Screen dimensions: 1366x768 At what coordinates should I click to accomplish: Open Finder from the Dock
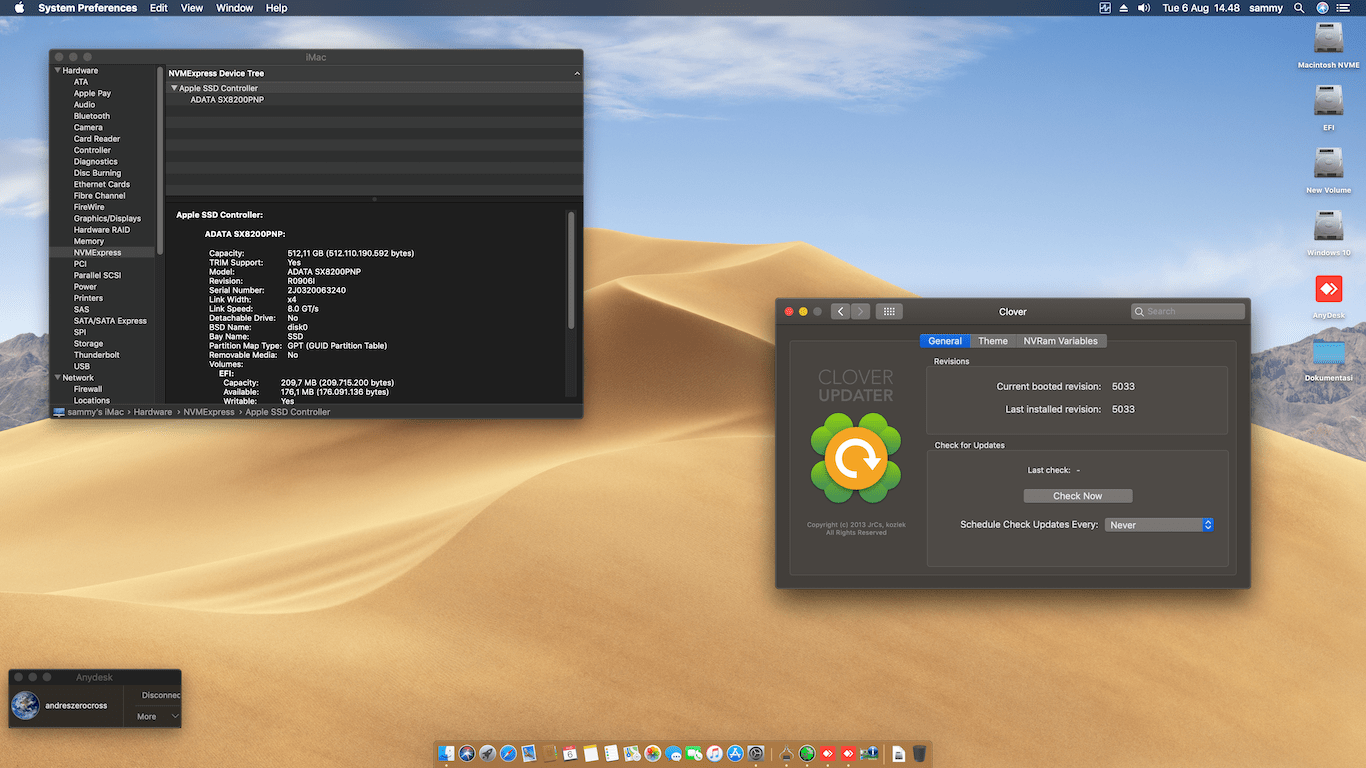(x=446, y=753)
